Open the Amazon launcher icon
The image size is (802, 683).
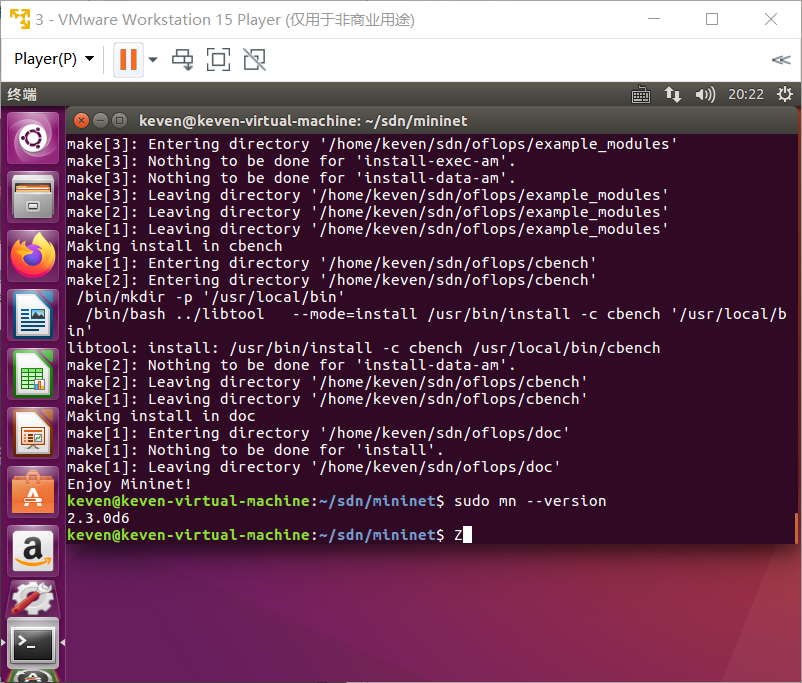33,552
